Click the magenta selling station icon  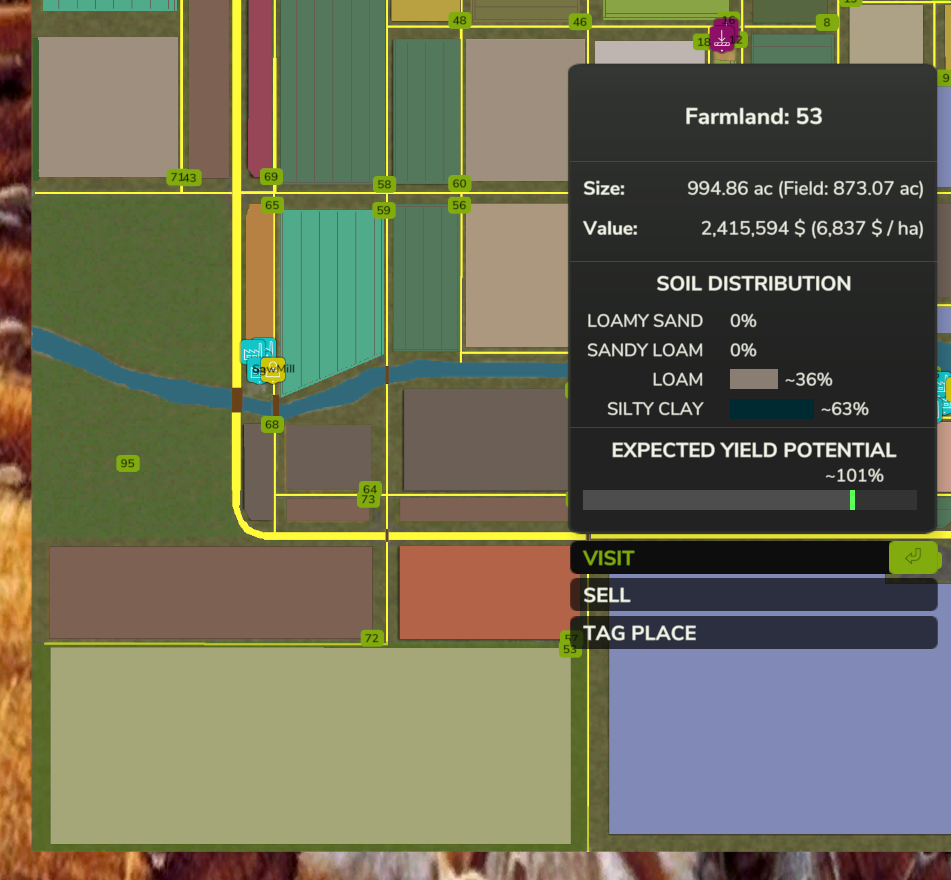coord(722,38)
